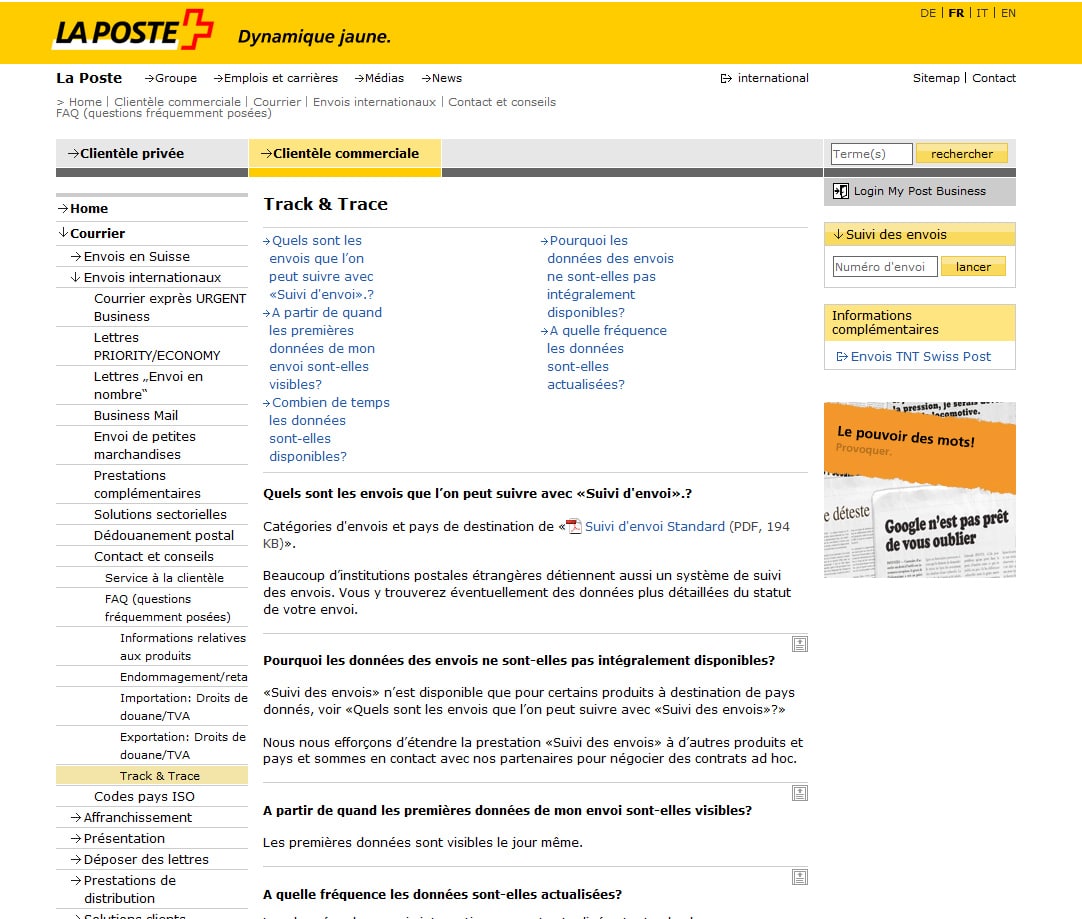Click the Login My Post Business icon

click(x=840, y=191)
